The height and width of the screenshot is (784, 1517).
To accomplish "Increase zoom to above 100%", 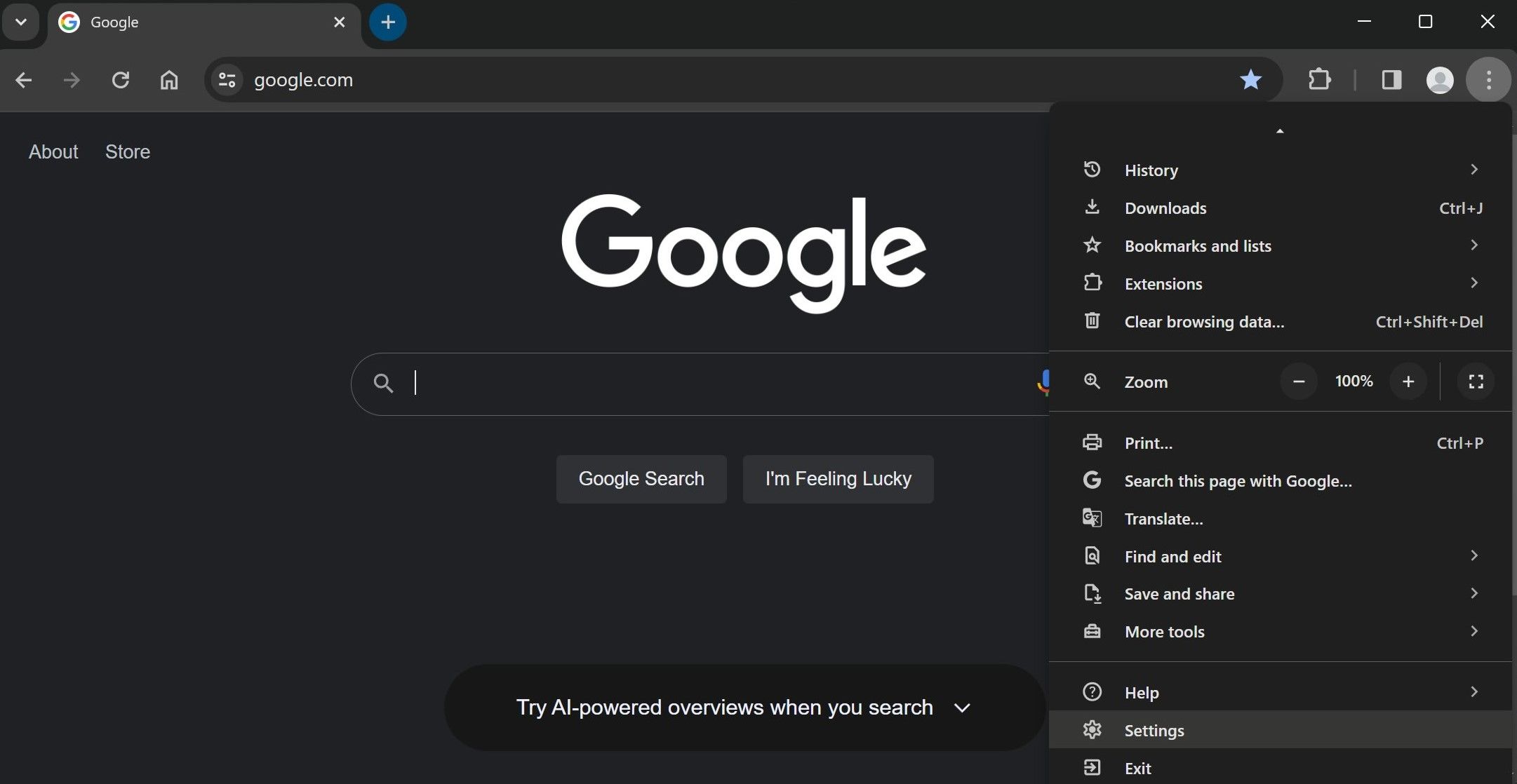I will pos(1408,381).
